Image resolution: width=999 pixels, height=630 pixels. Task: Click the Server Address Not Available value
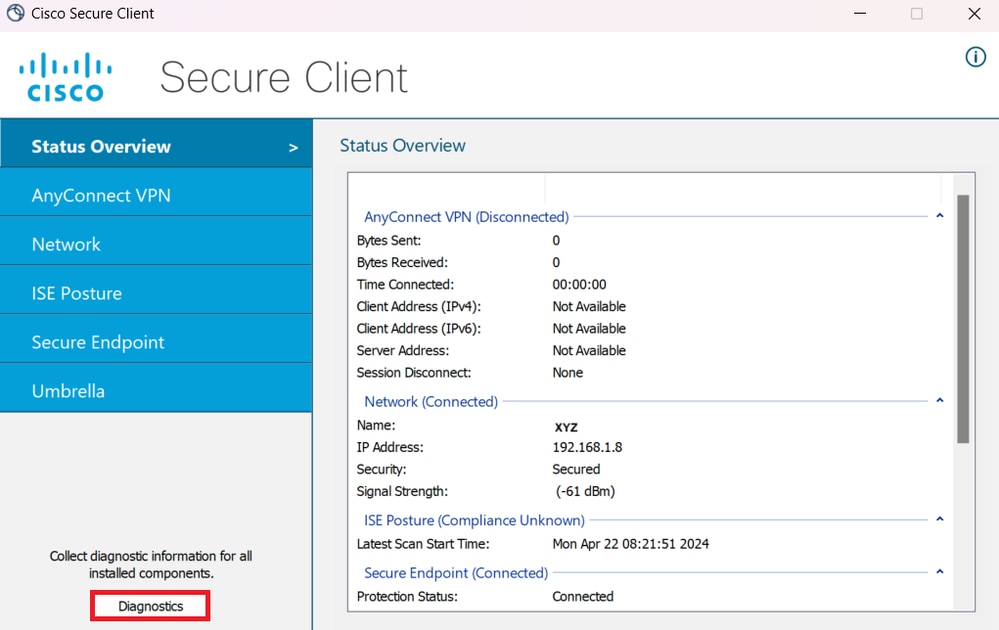tap(589, 350)
